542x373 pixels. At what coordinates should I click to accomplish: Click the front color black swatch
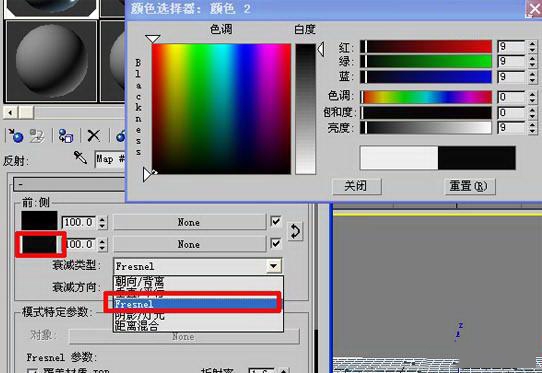tap(39, 221)
